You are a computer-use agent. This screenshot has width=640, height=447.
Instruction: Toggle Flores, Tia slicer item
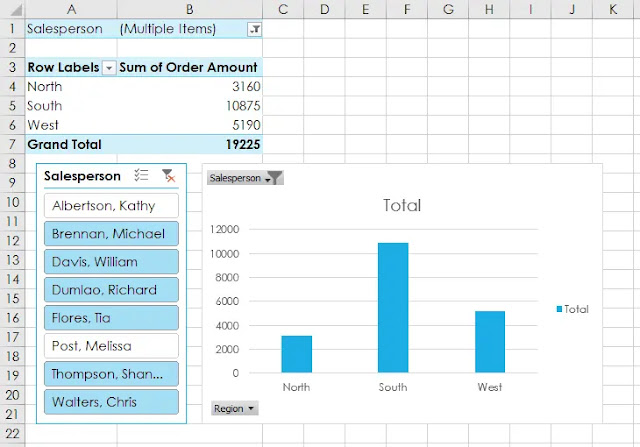tap(111, 318)
